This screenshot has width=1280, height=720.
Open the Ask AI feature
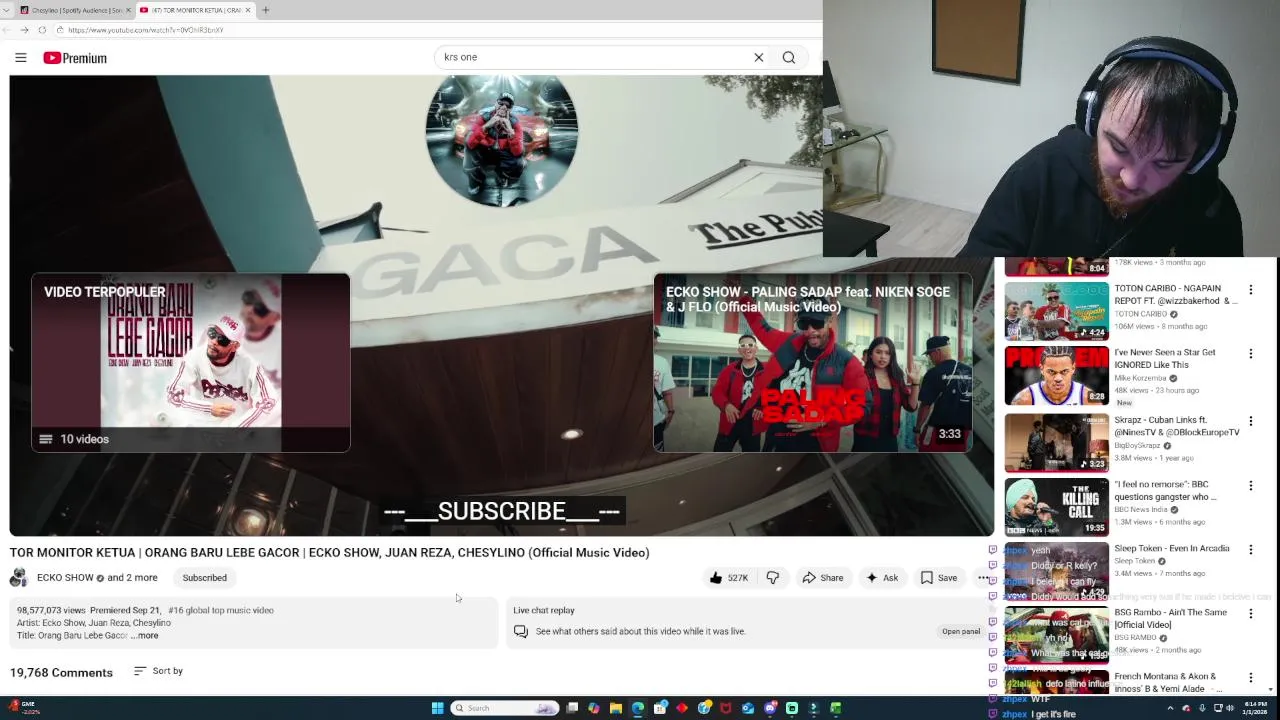pyautogui.click(x=882, y=578)
